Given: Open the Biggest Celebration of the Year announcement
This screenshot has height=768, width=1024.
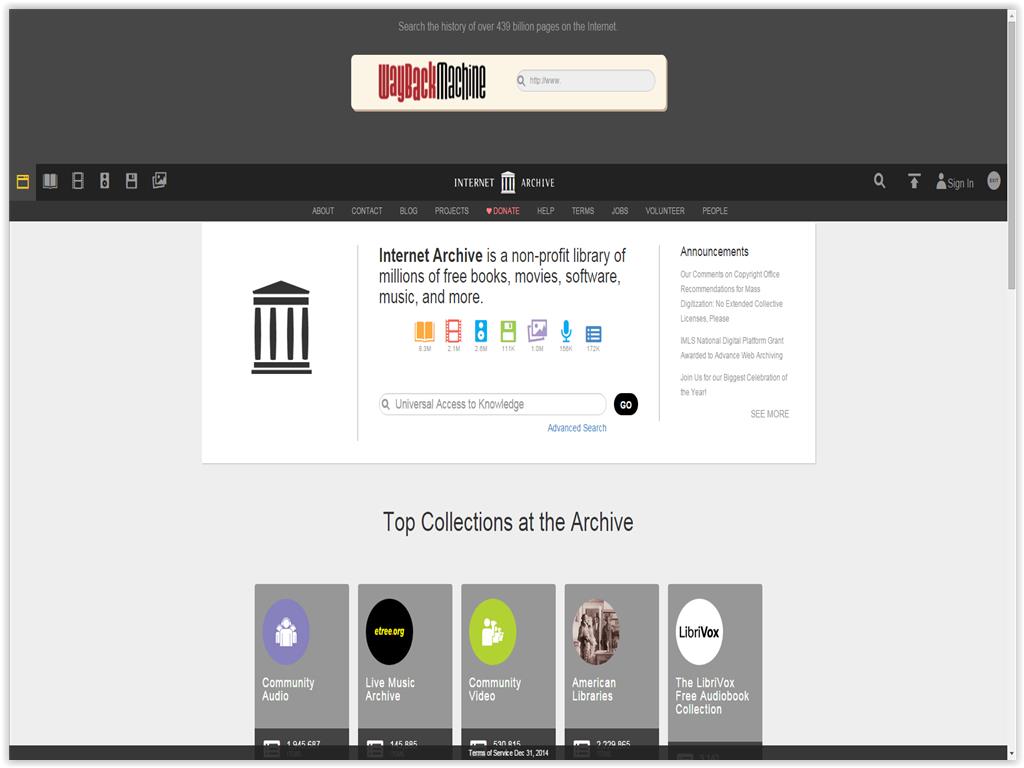Looking at the screenshot, I should point(734,385).
